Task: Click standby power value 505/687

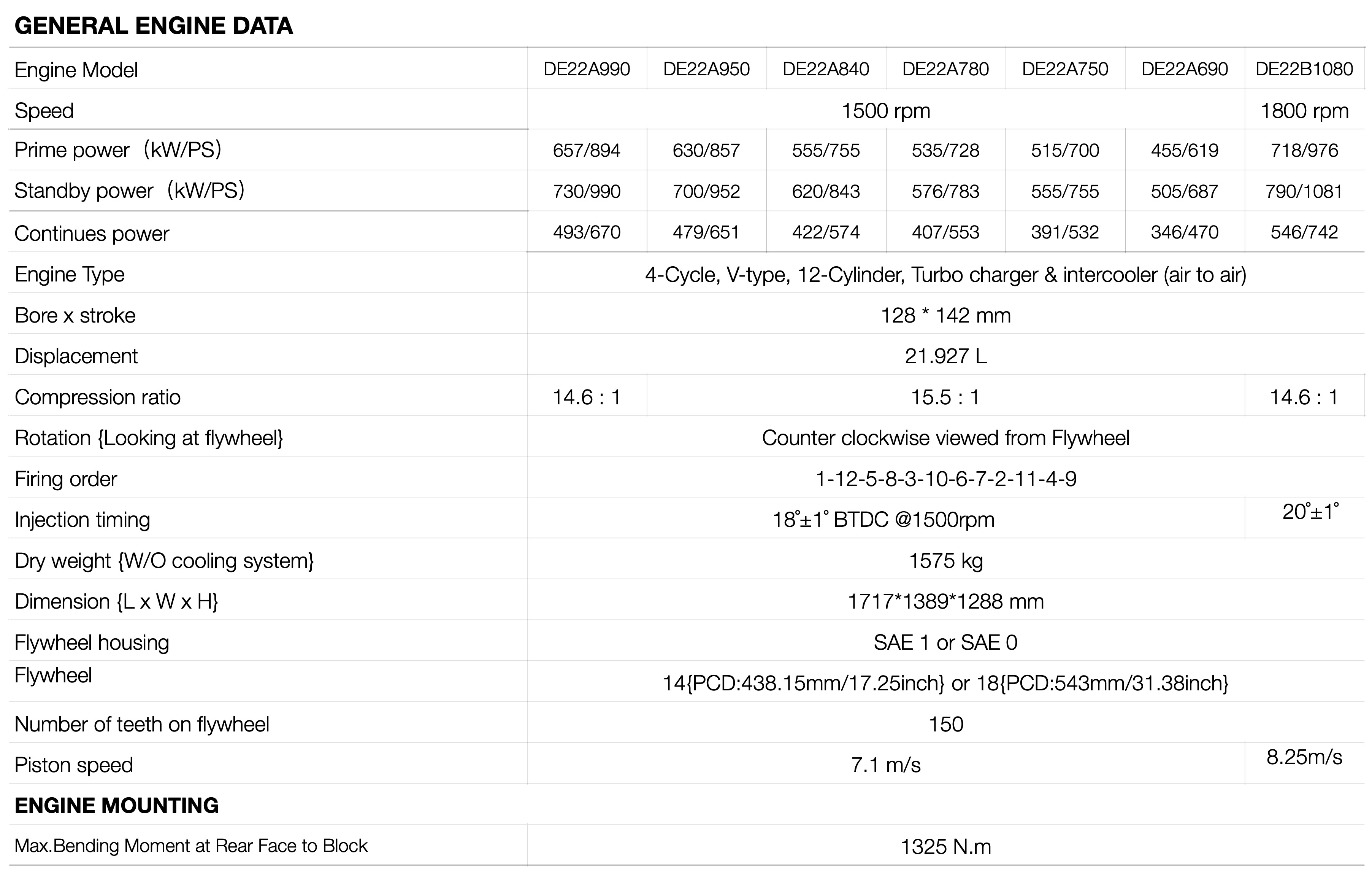Action: point(1185,191)
